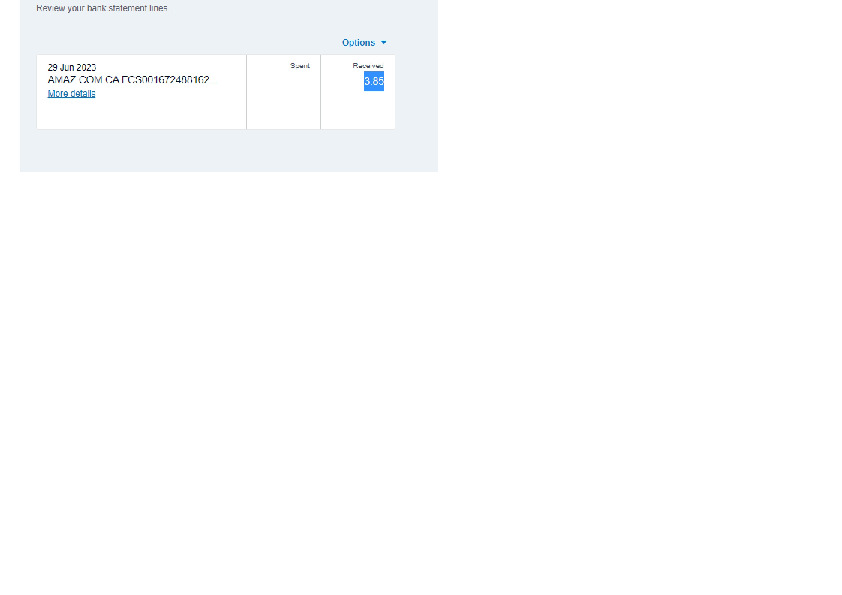Click the highlighted 3.85 received amount
The width and height of the screenshot is (842, 595).
click(373, 82)
